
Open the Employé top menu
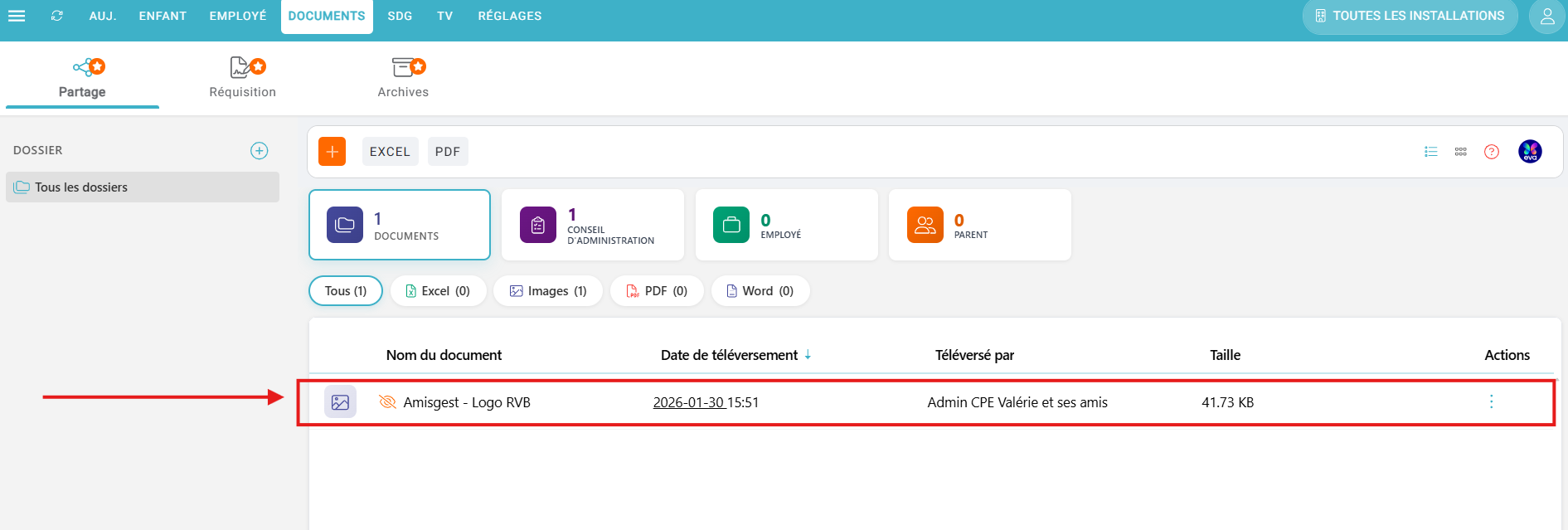[x=238, y=16]
